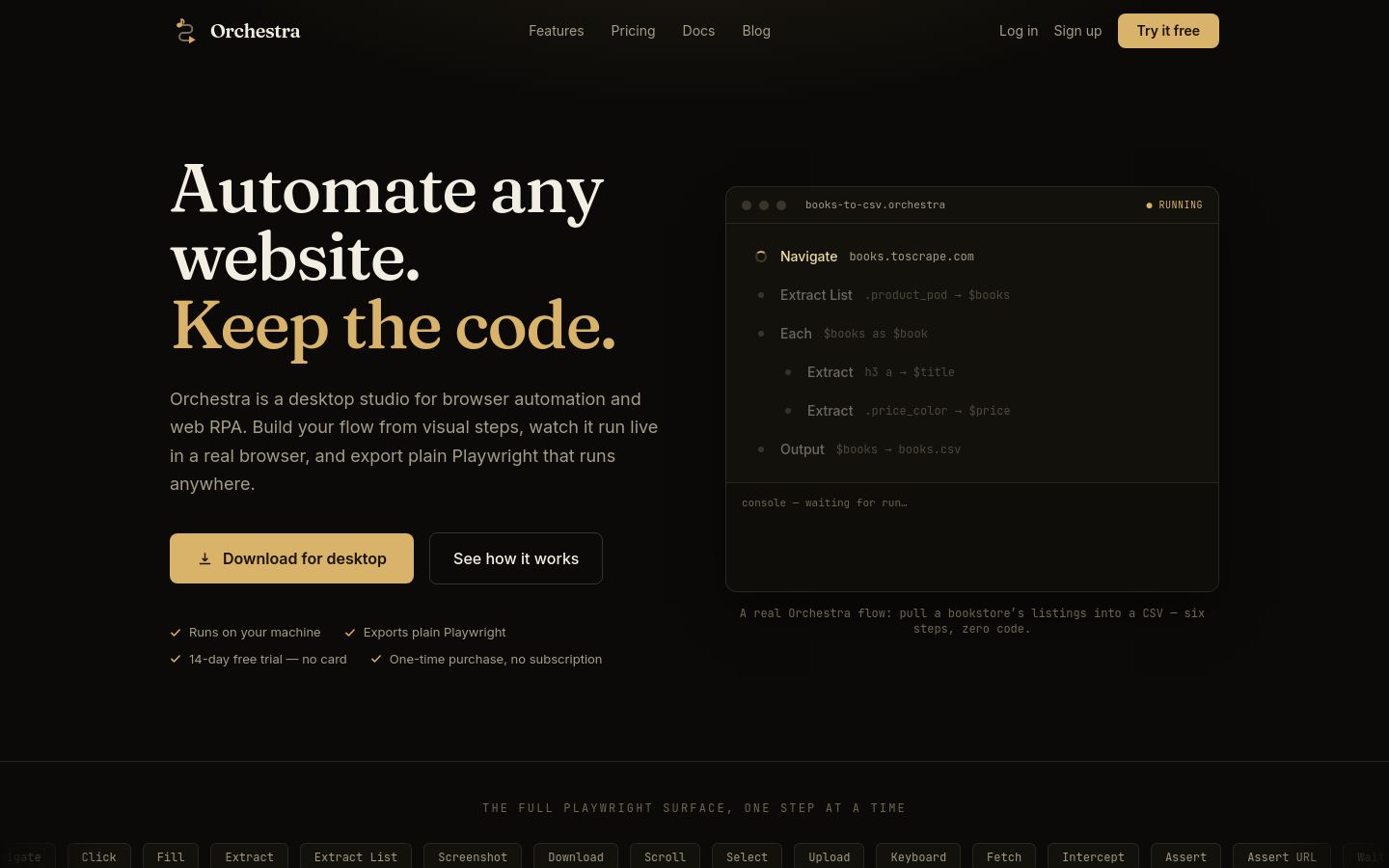1389x868 pixels.
Task: Click the Download step chip
Action: [x=576, y=856]
